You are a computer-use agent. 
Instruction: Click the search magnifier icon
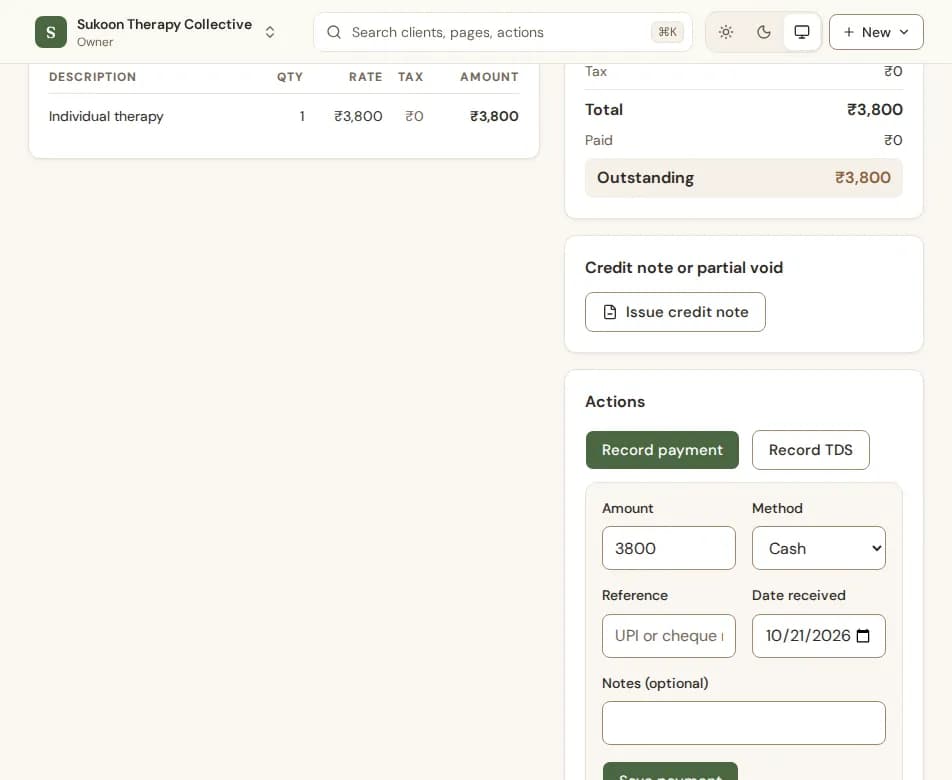click(x=334, y=32)
